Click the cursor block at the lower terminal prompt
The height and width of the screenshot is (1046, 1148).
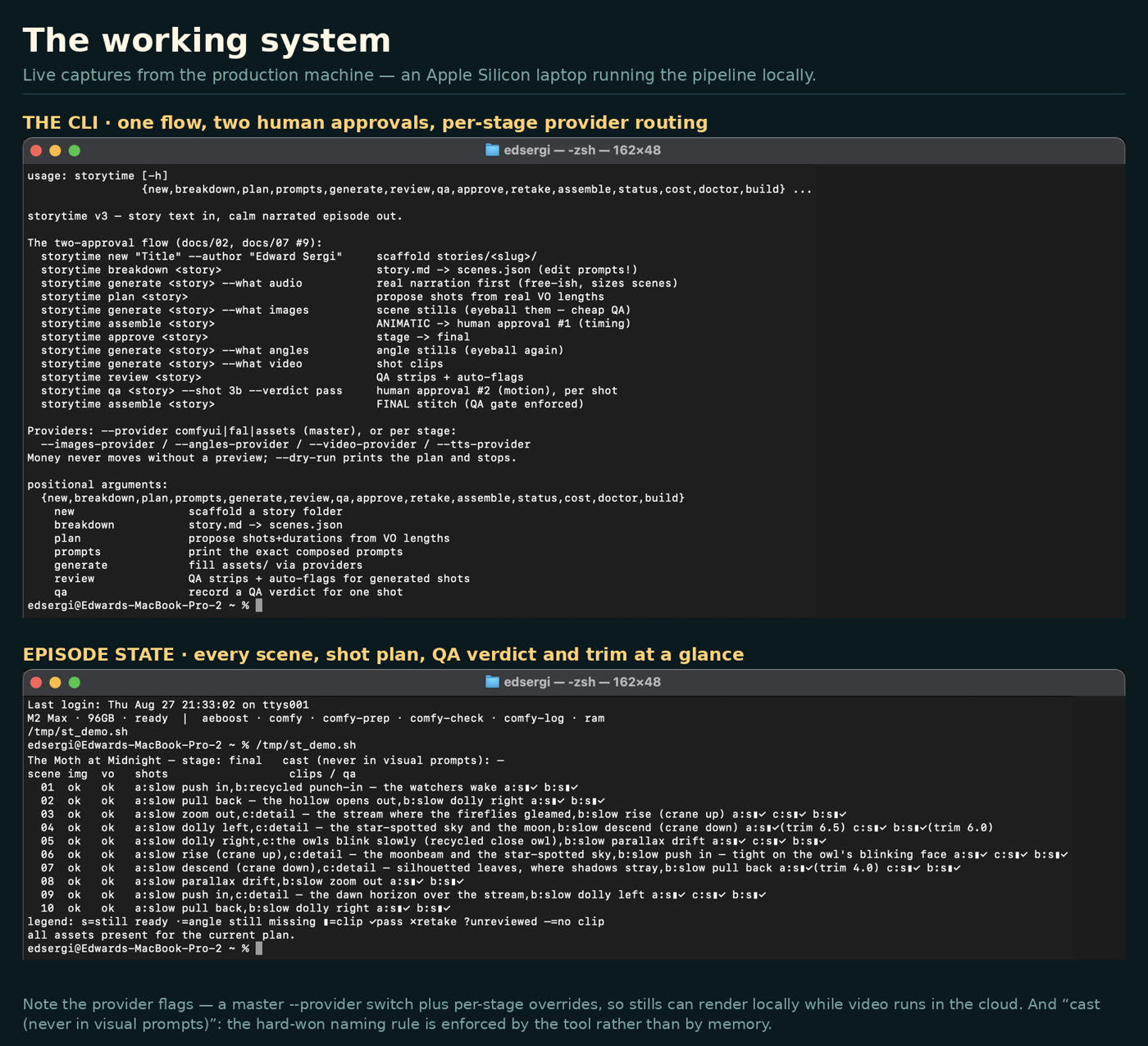tap(259, 948)
